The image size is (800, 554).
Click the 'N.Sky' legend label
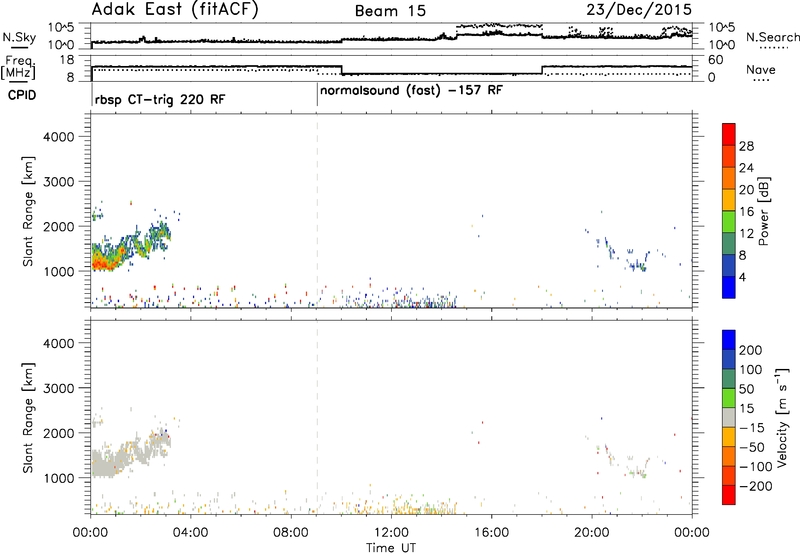click(x=19, y=37)
